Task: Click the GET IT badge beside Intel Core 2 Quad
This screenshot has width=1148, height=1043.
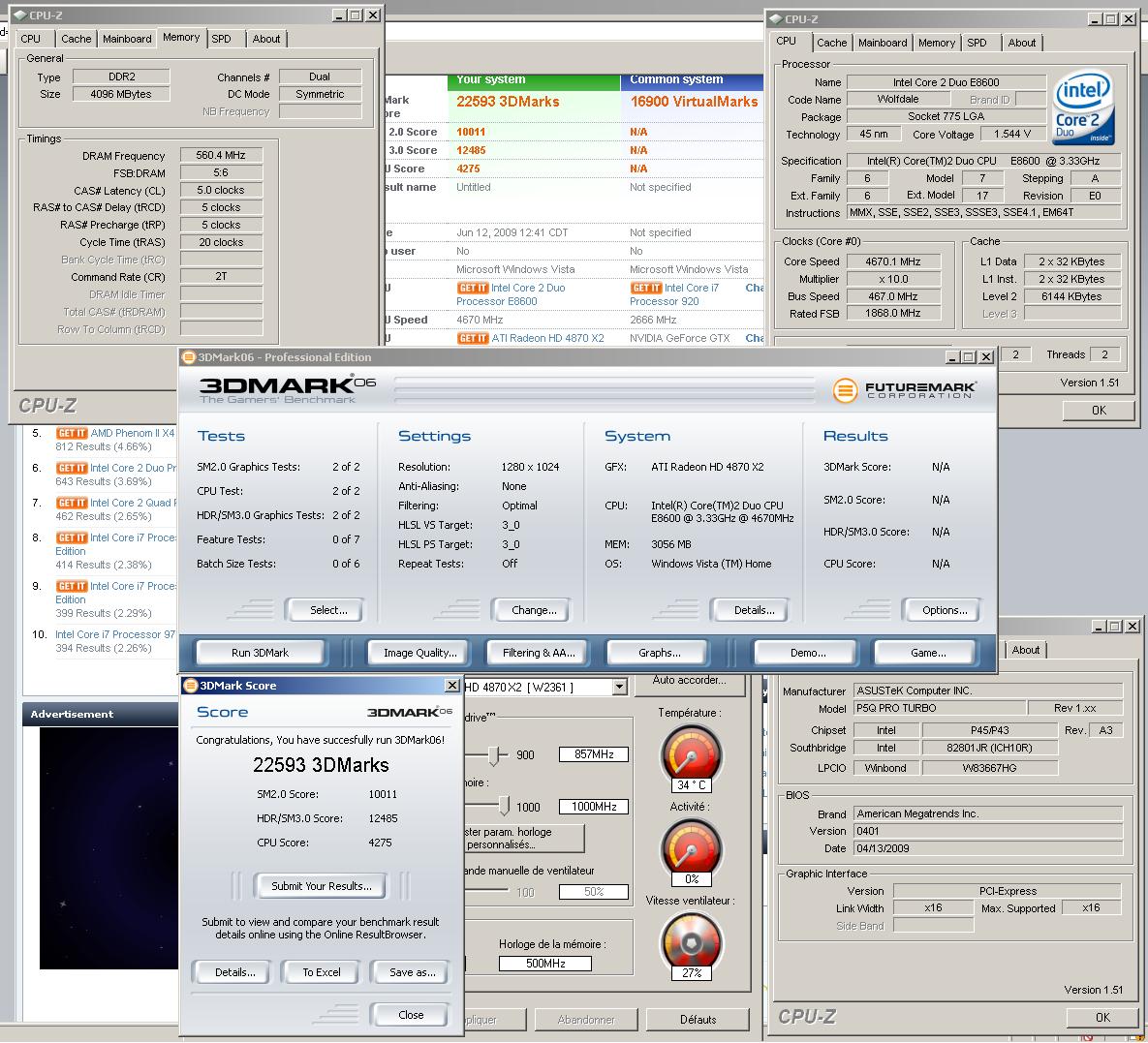Action: coord(71,503)
